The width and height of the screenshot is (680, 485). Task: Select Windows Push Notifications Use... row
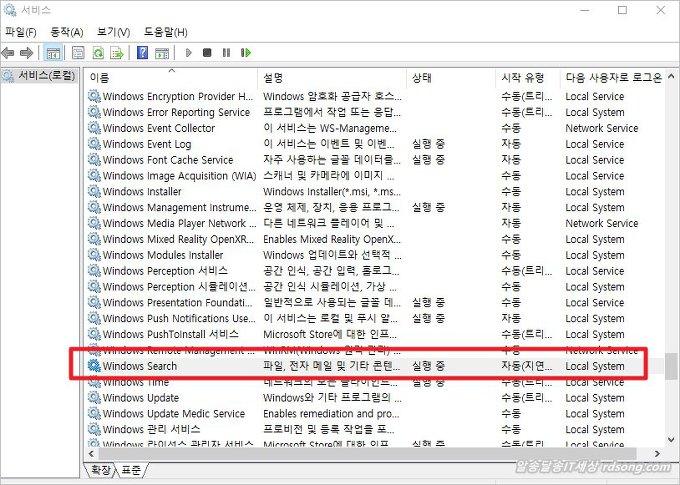click(375, 318)
